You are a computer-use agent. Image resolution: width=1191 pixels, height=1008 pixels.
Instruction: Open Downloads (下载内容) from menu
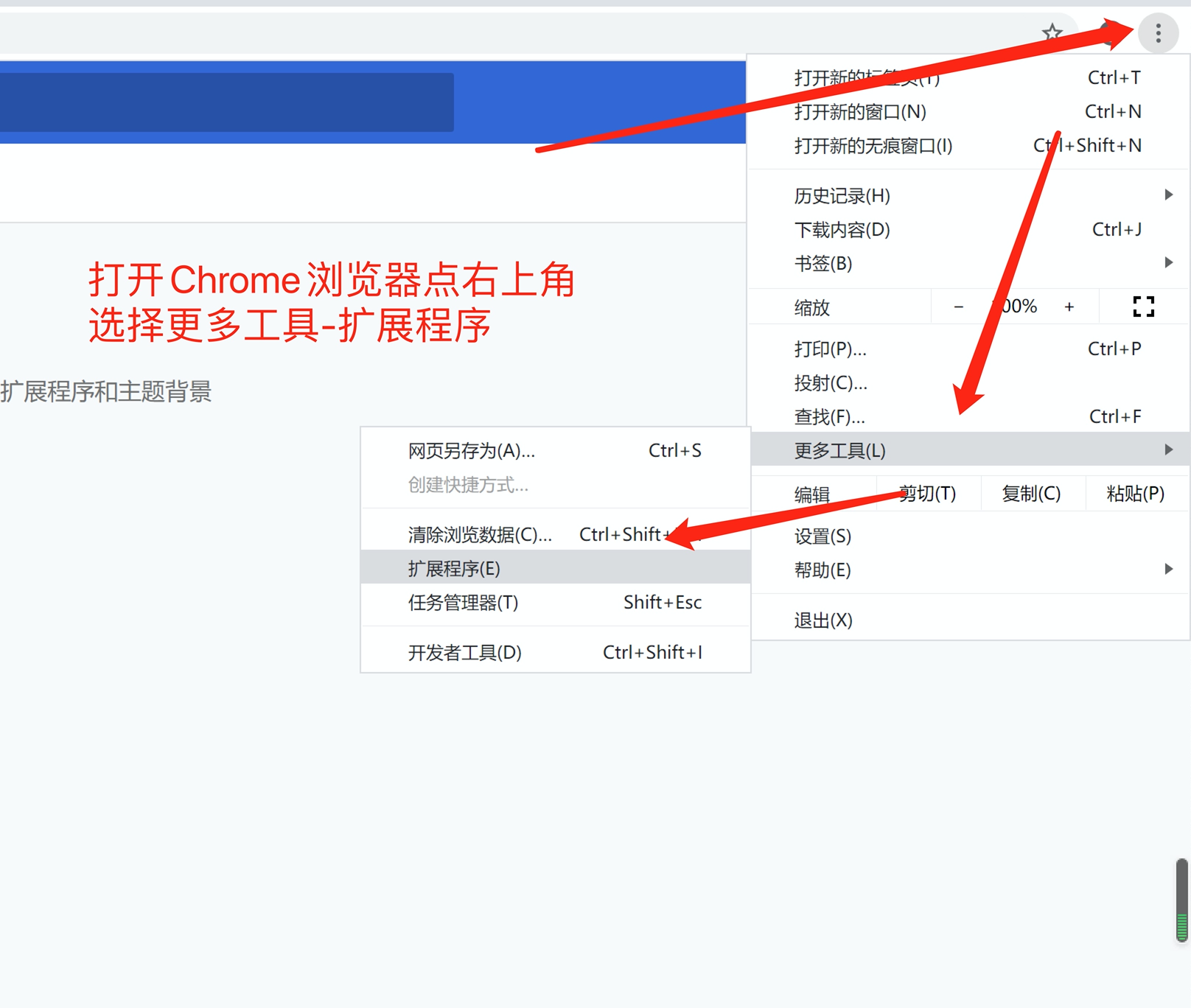(x=968, y=229)
